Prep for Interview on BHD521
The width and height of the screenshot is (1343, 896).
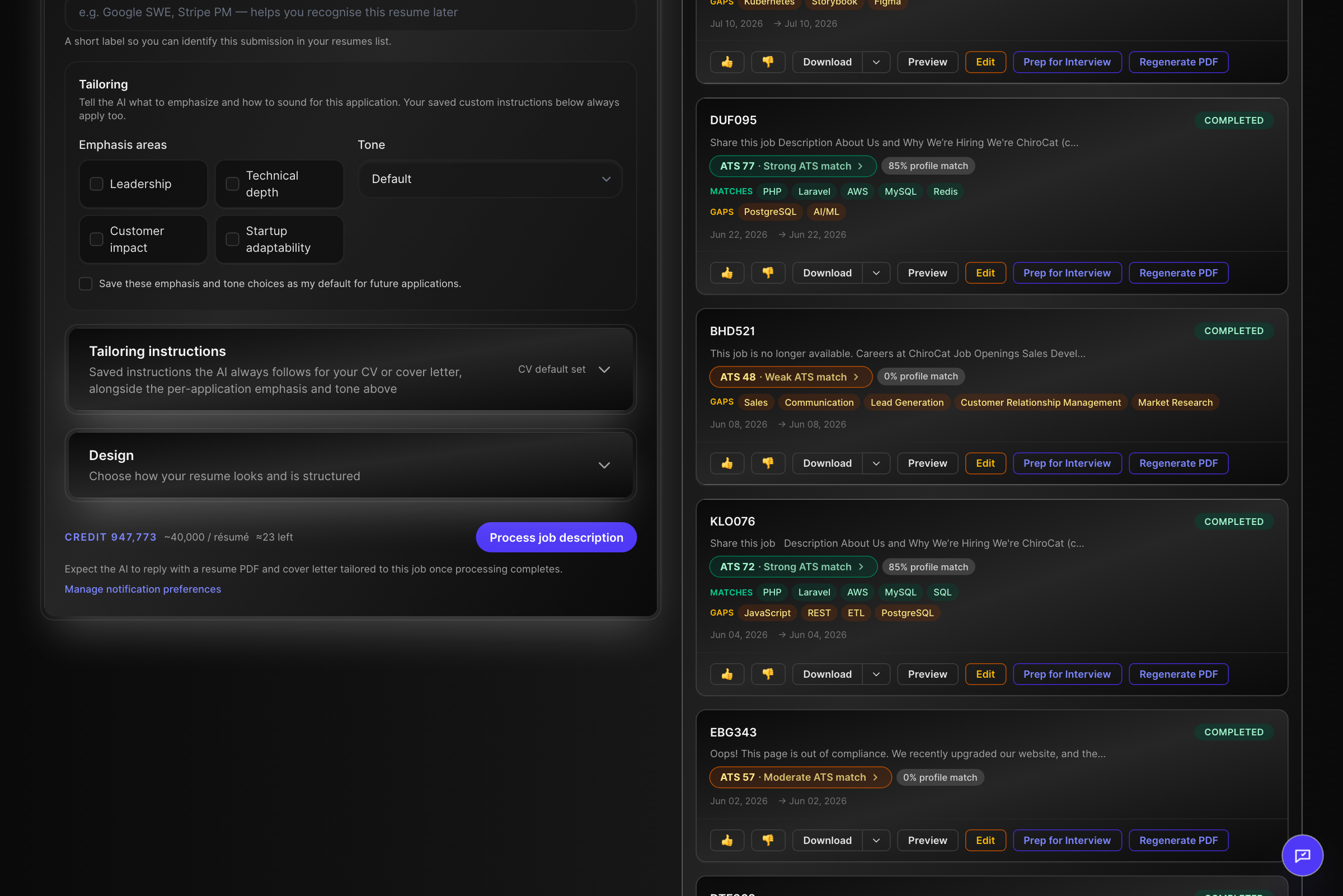pos(1067,463)
